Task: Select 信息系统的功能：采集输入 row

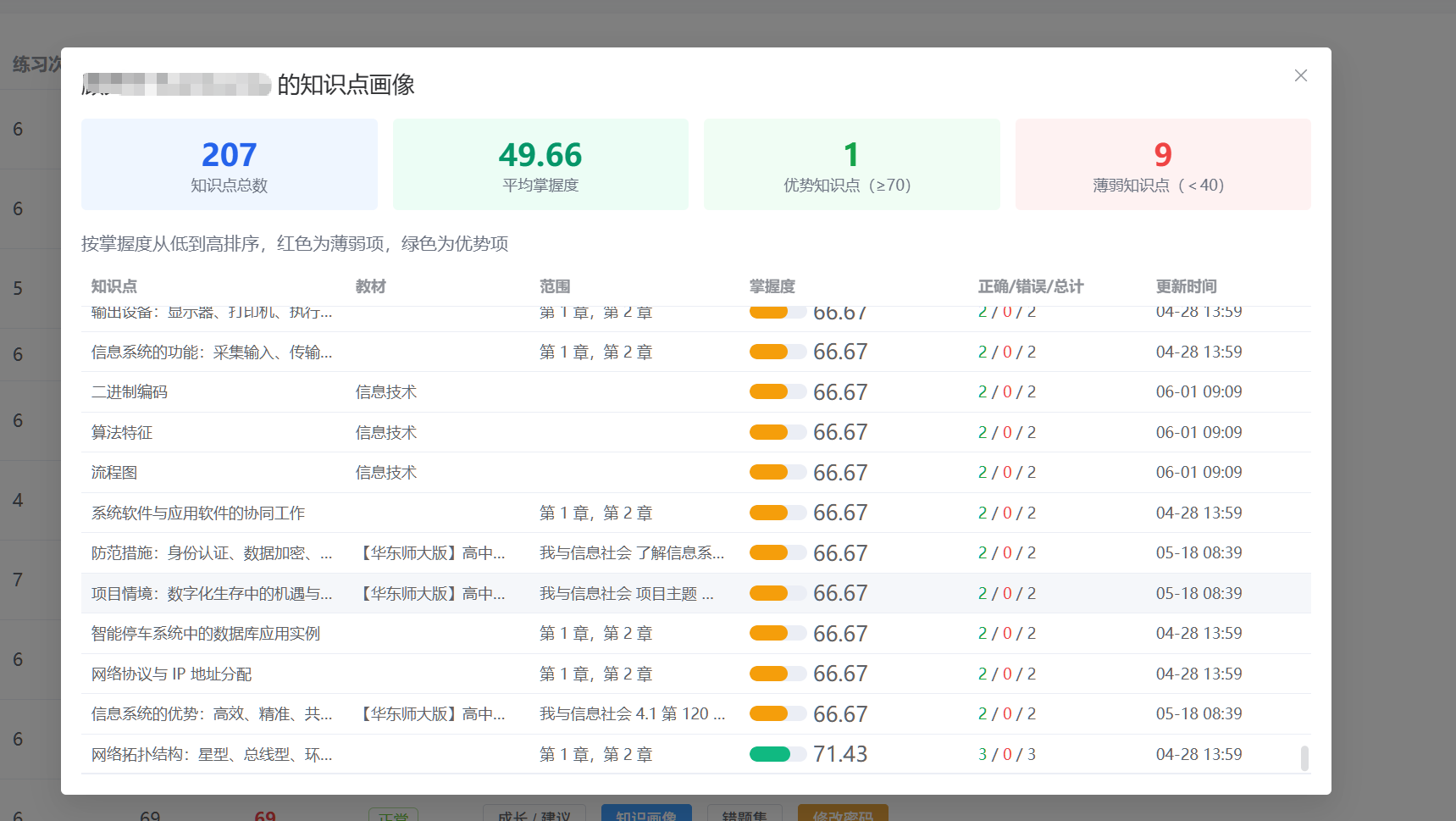Action: tap(696, 352)
